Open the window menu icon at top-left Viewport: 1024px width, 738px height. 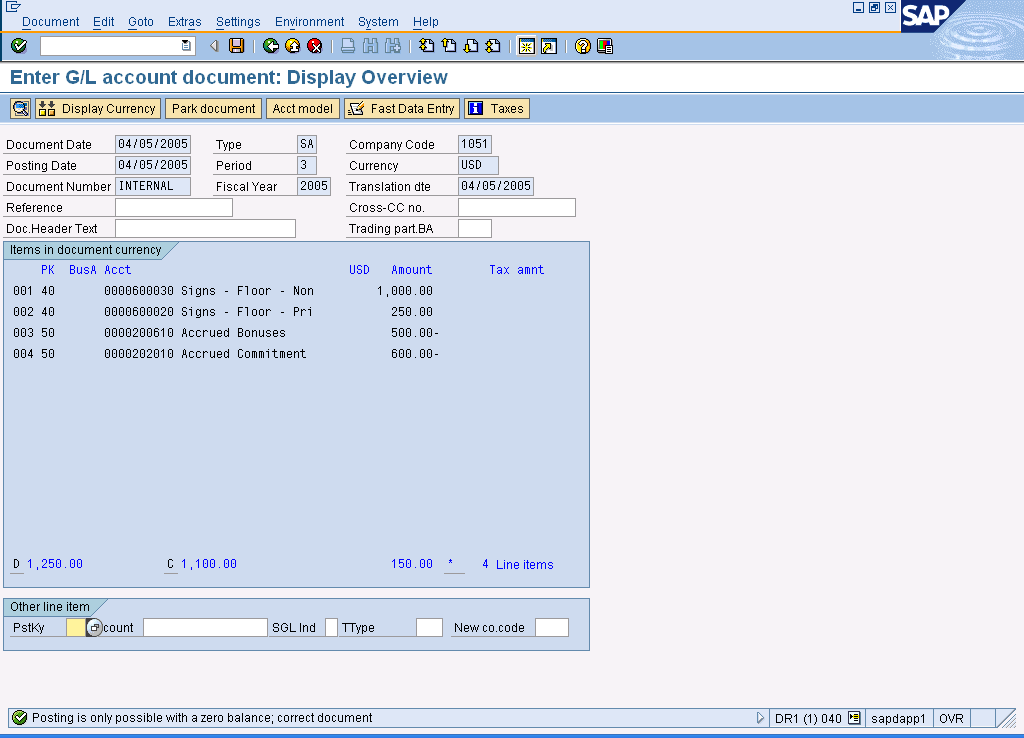13,7
